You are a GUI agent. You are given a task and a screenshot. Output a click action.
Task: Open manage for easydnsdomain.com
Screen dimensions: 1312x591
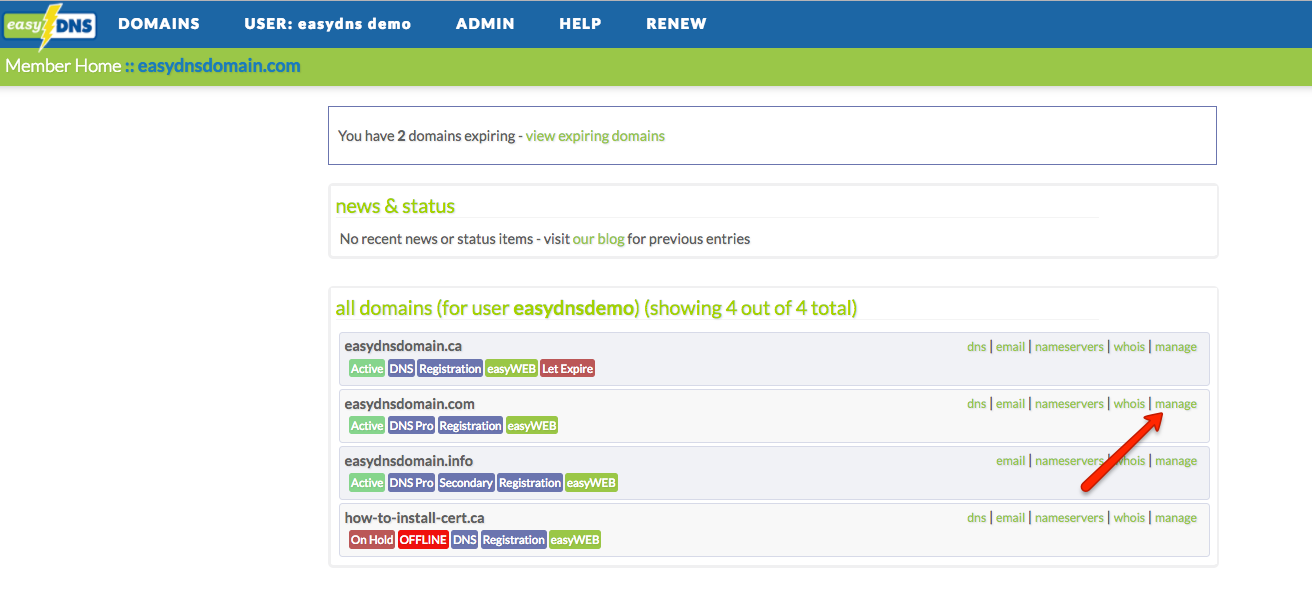1176,404
